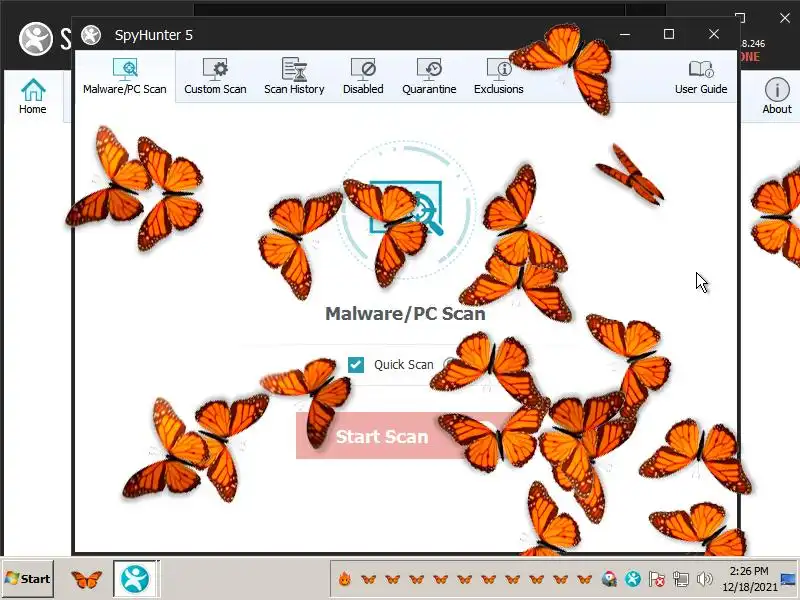Open the Windows Start menu
This screenshot has width=800, height=600.
(x=28, y=579)
